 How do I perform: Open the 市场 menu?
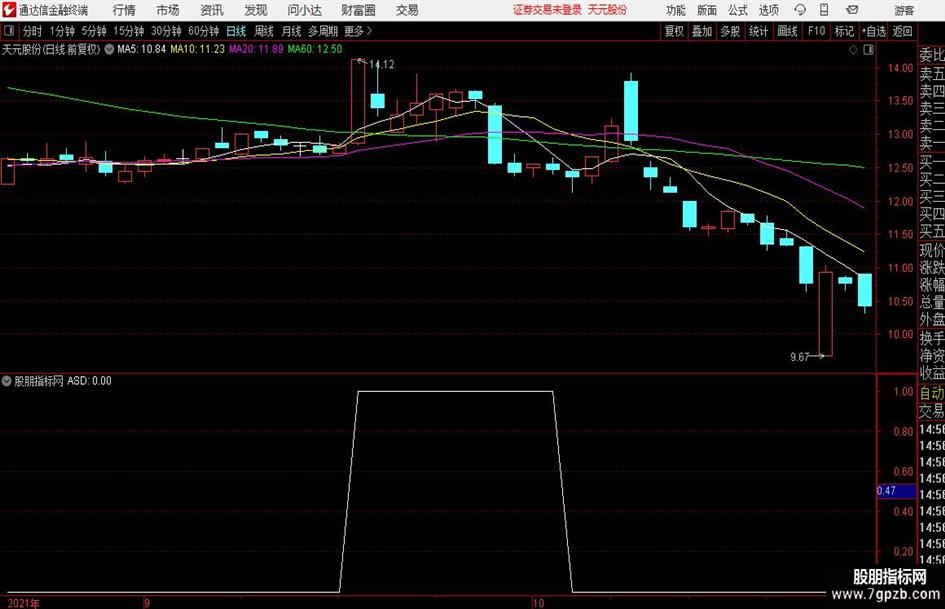tap(168, 10)
